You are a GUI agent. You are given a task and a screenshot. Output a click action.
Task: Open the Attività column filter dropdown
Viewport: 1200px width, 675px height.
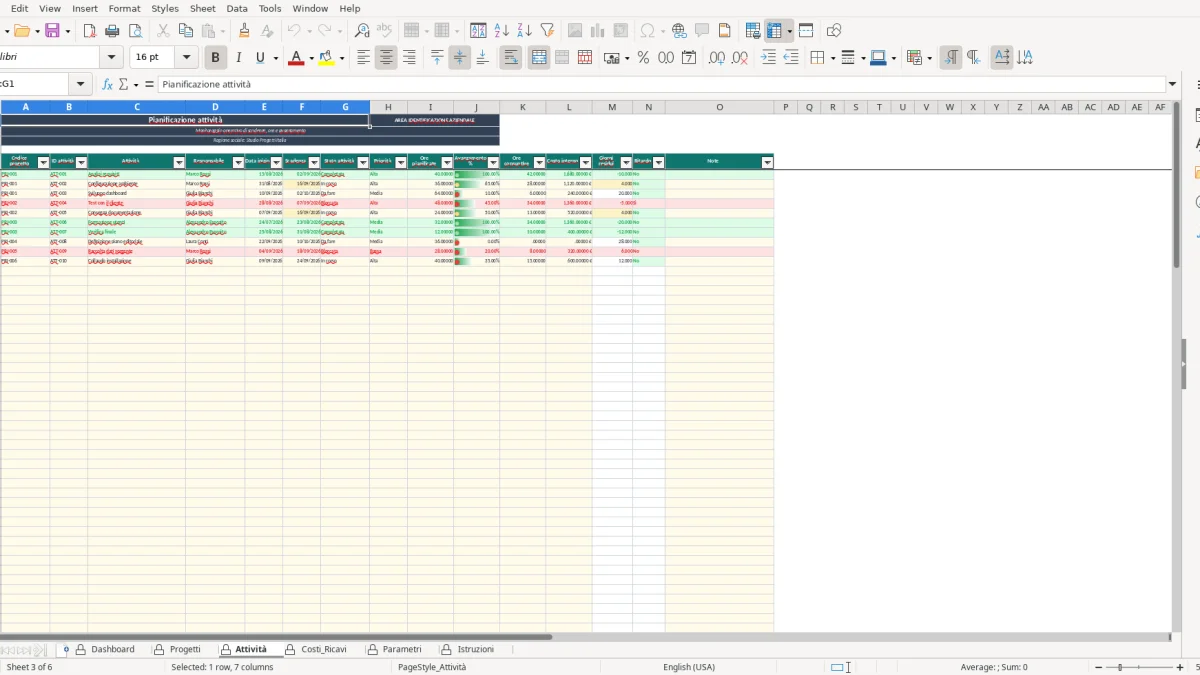point(179,162)
